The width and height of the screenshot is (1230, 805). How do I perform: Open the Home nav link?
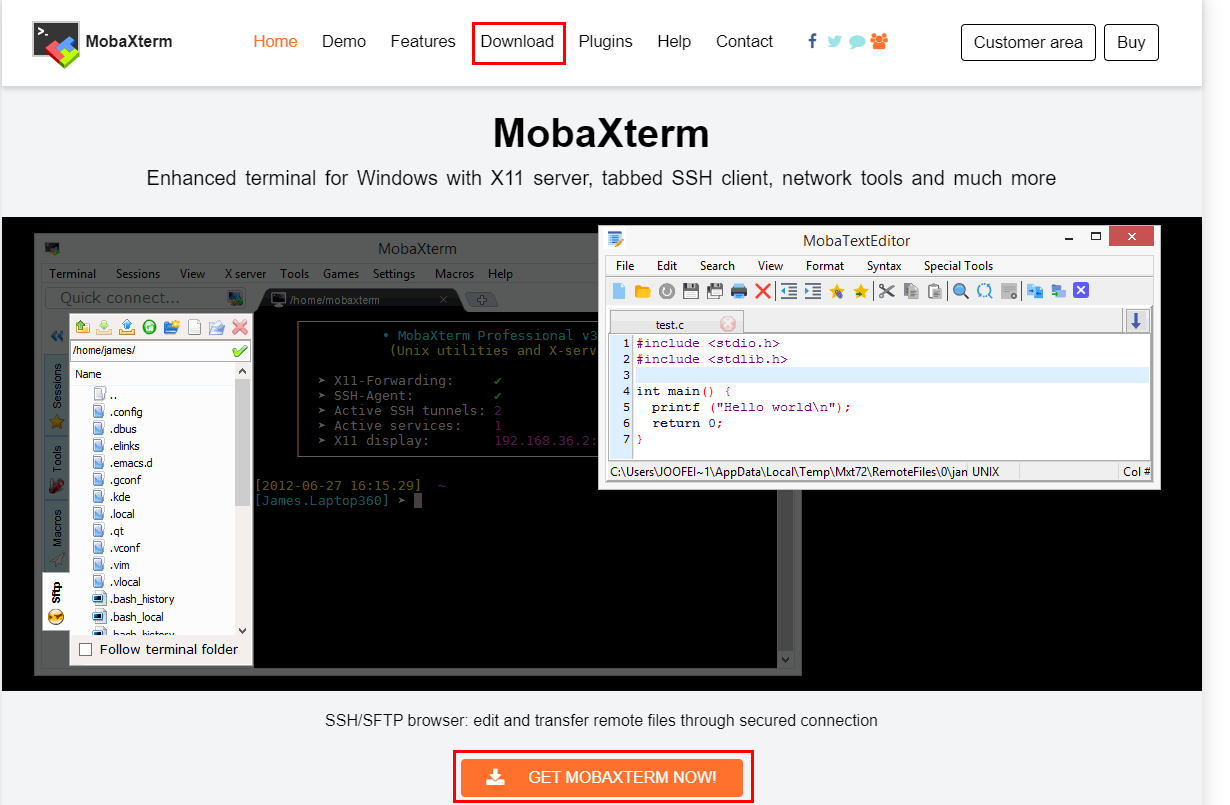[x=275, y=42]
